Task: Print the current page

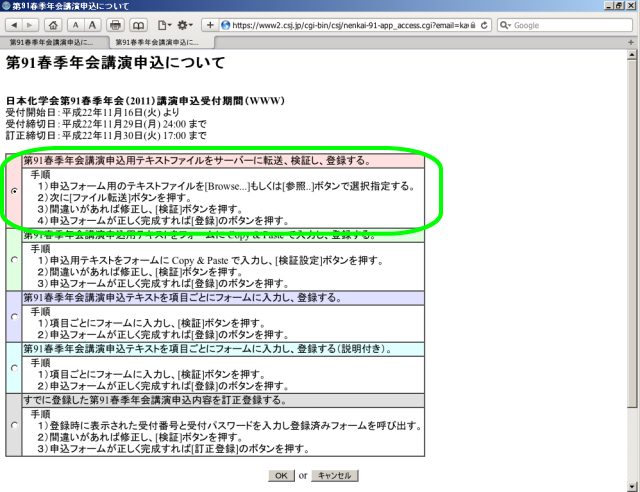Action: tap(116, 25)
